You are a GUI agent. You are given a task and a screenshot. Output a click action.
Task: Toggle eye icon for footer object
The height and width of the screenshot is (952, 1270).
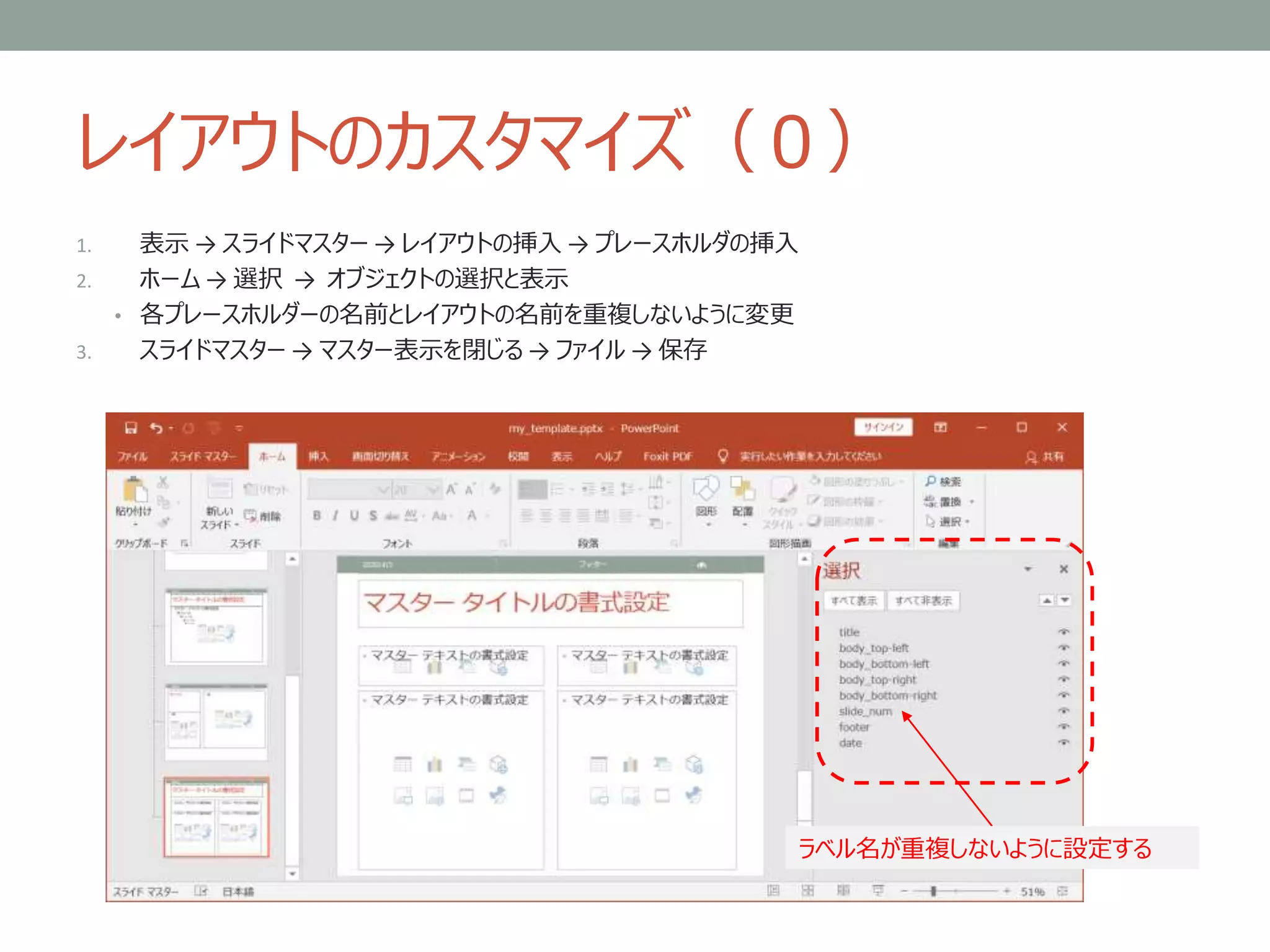coord(1064,726)
